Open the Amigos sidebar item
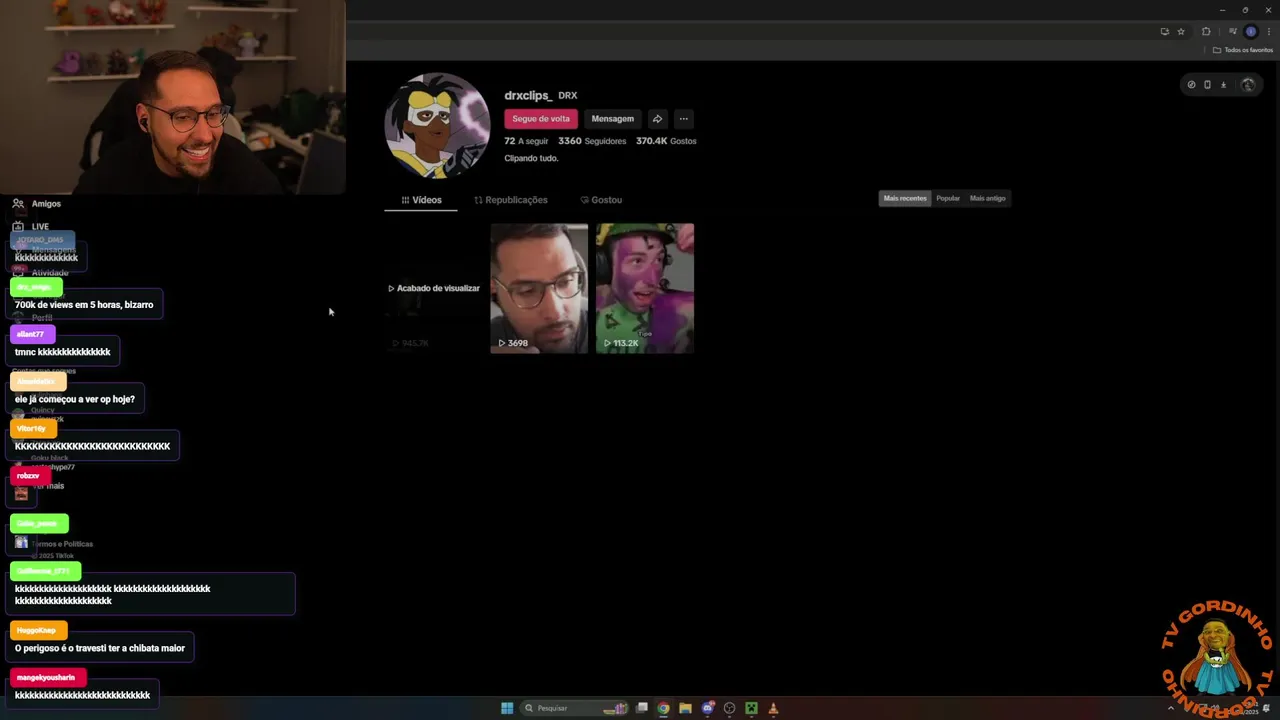The width and height of the screenshot is (1280, 720). tap(37, 203)
